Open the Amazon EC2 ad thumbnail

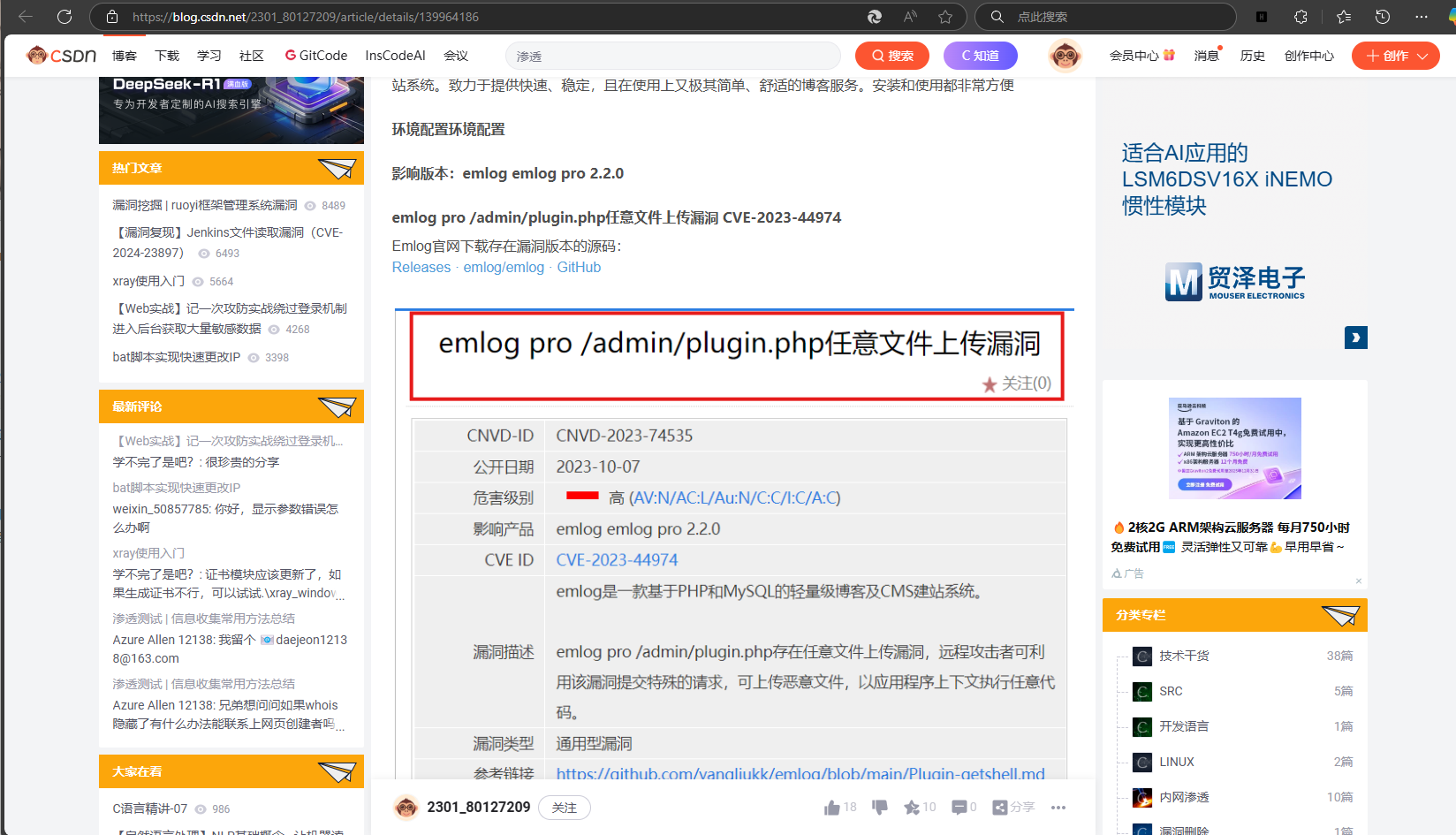coord(1235,448)
